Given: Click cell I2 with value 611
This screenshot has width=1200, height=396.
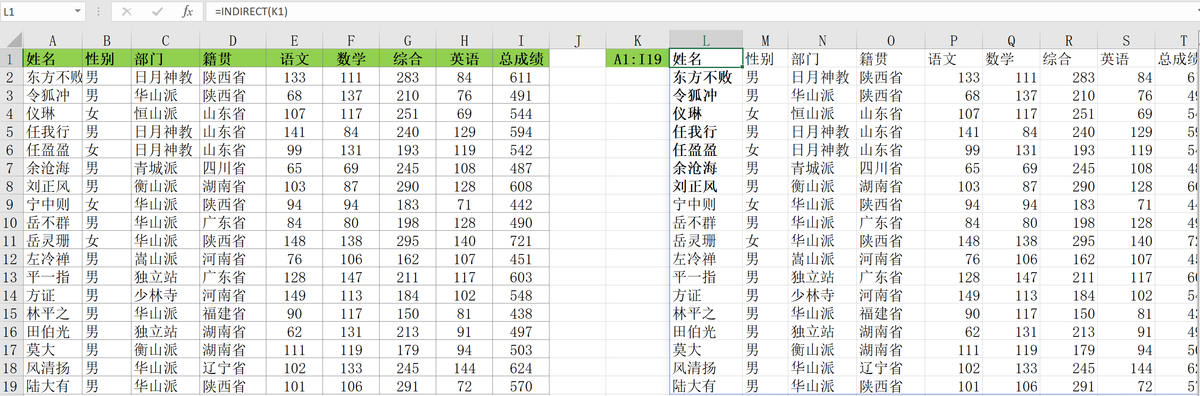Looking at the screenshot, I should pos(521,77).
